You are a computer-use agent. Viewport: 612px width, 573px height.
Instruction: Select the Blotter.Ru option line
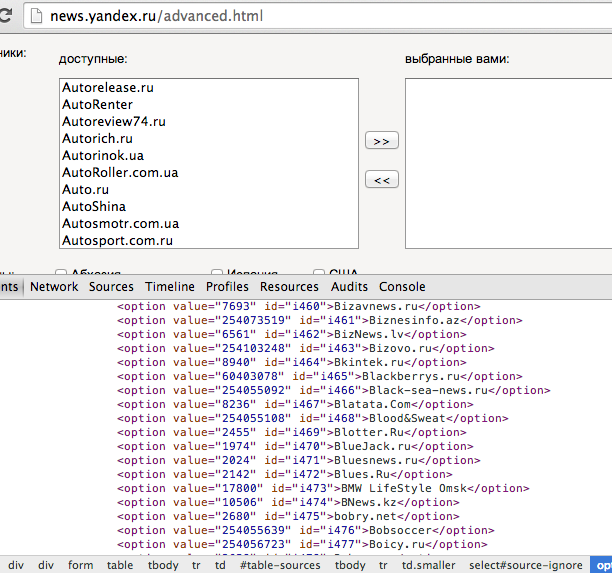tap(292, 432)
